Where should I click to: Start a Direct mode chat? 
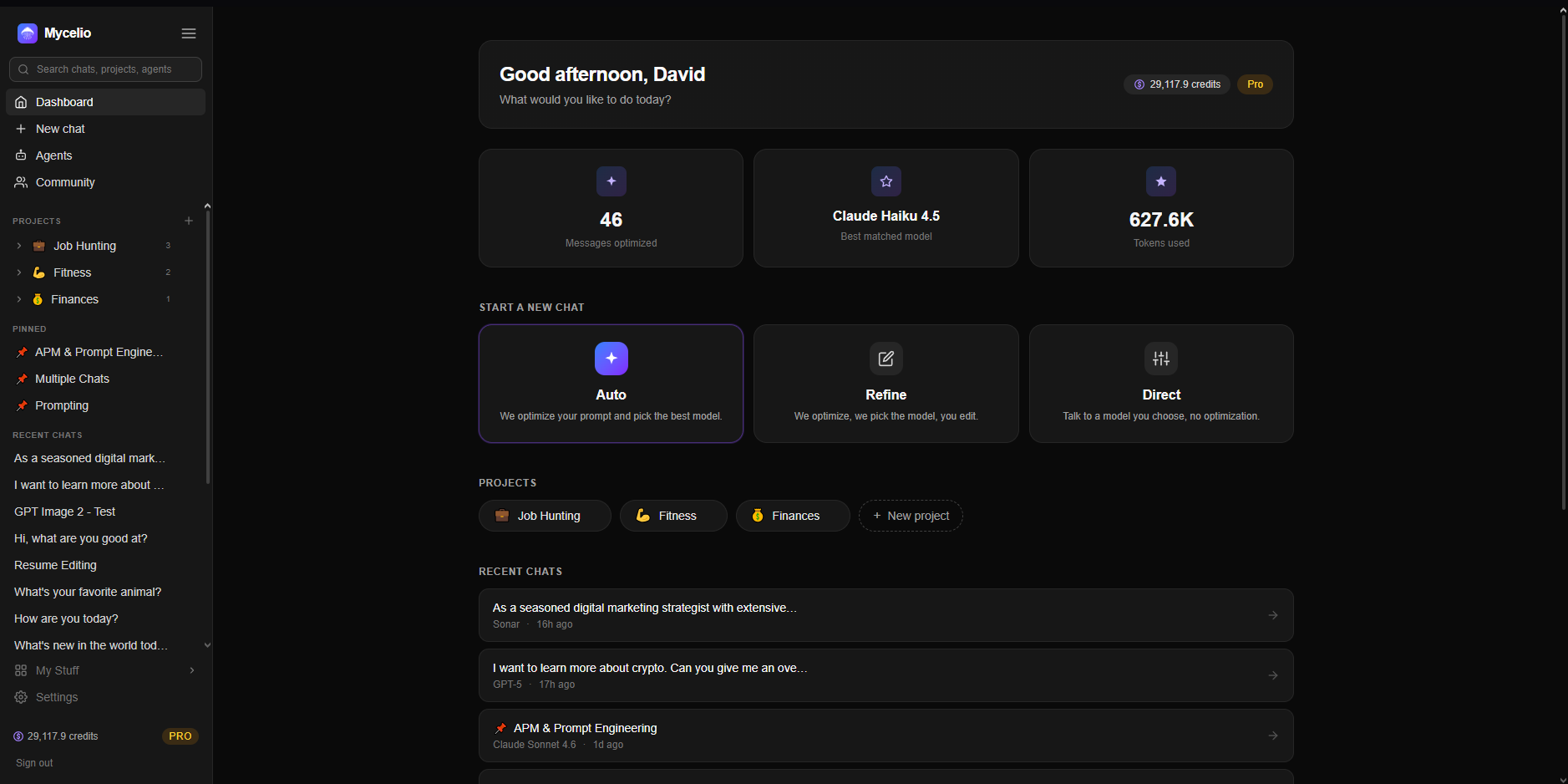click(x=1161, y=384)
